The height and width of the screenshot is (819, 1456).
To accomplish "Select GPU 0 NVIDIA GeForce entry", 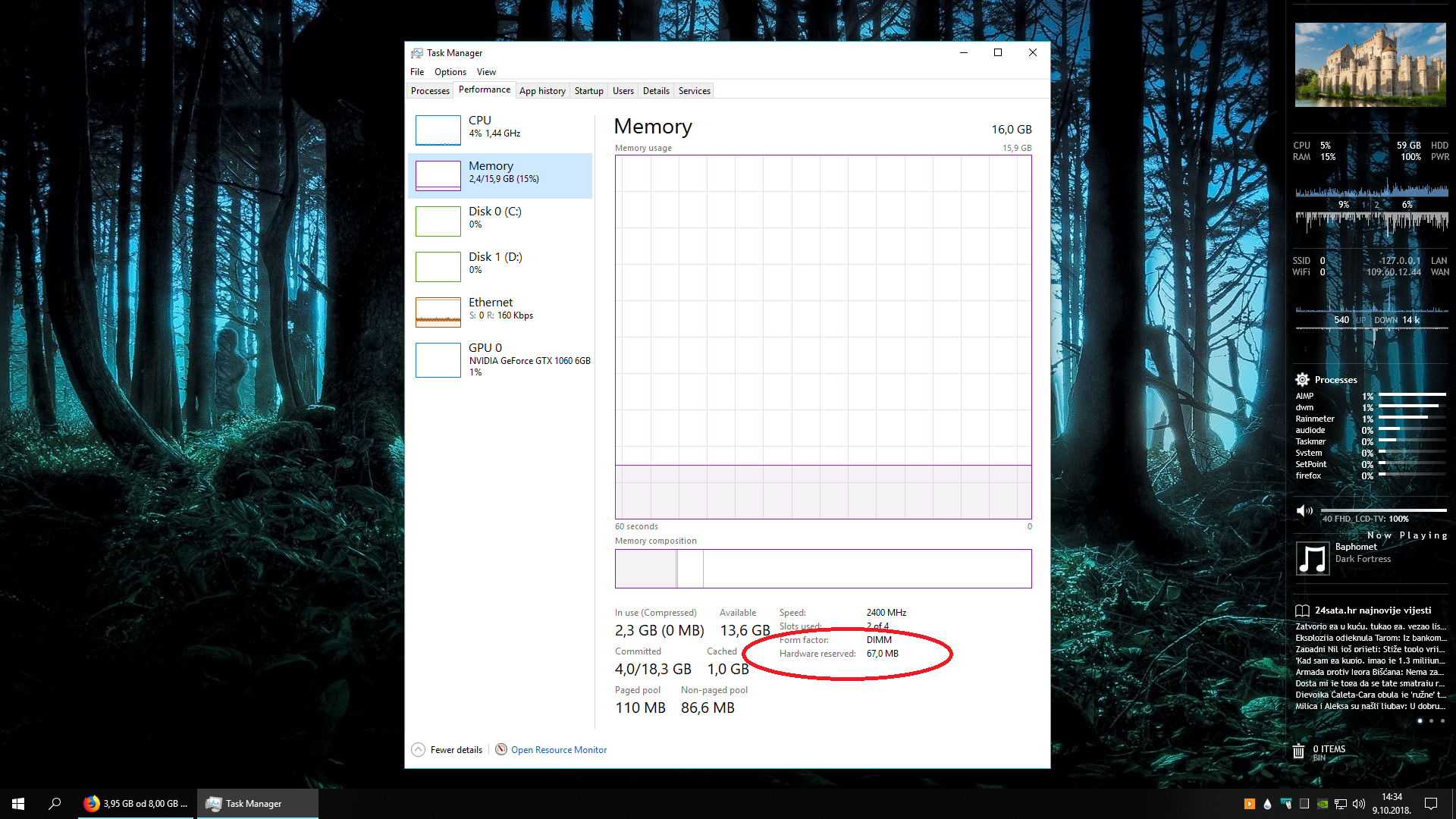I will pos(500,359).
